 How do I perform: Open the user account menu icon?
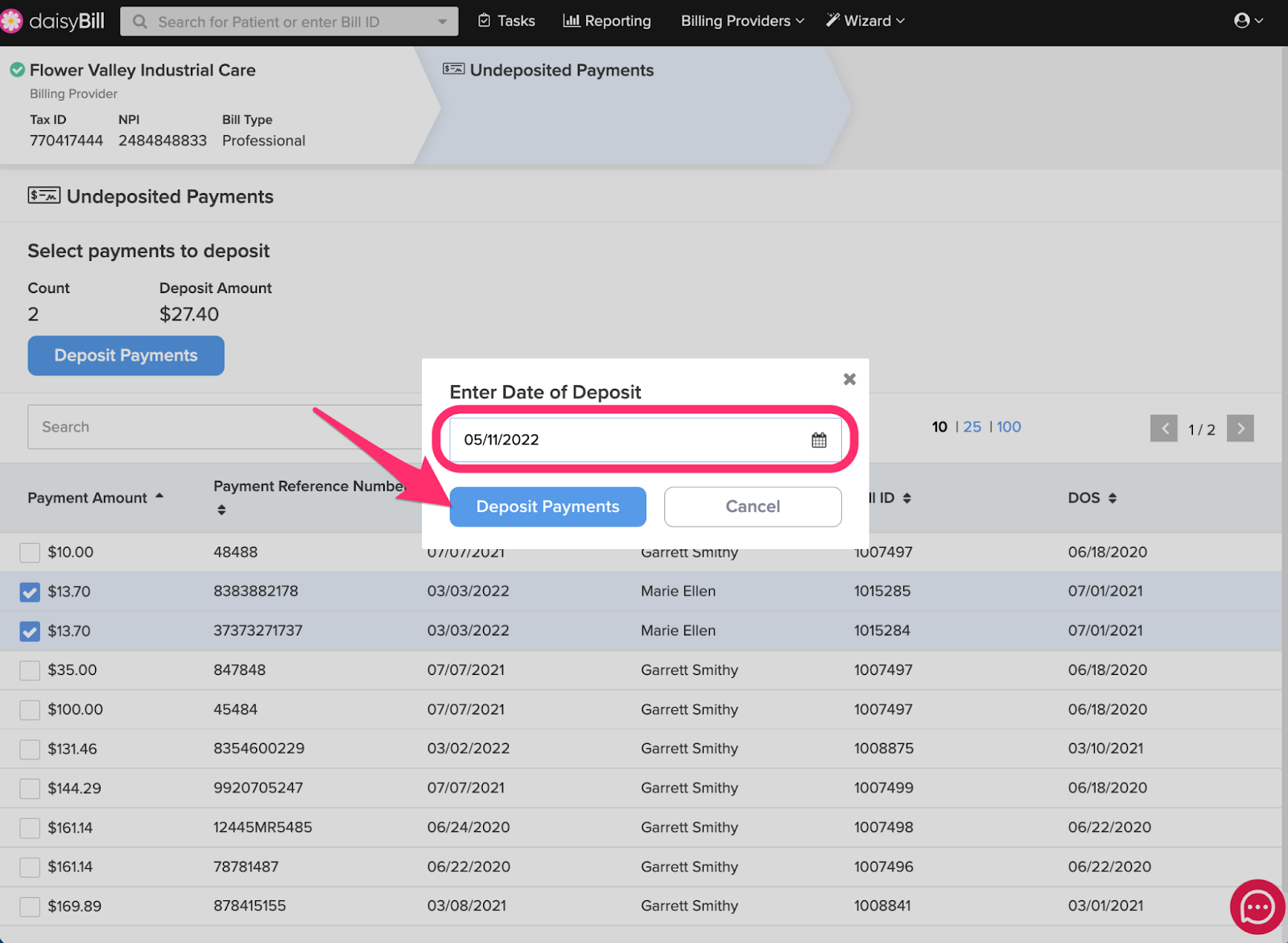click(1248, 21)
